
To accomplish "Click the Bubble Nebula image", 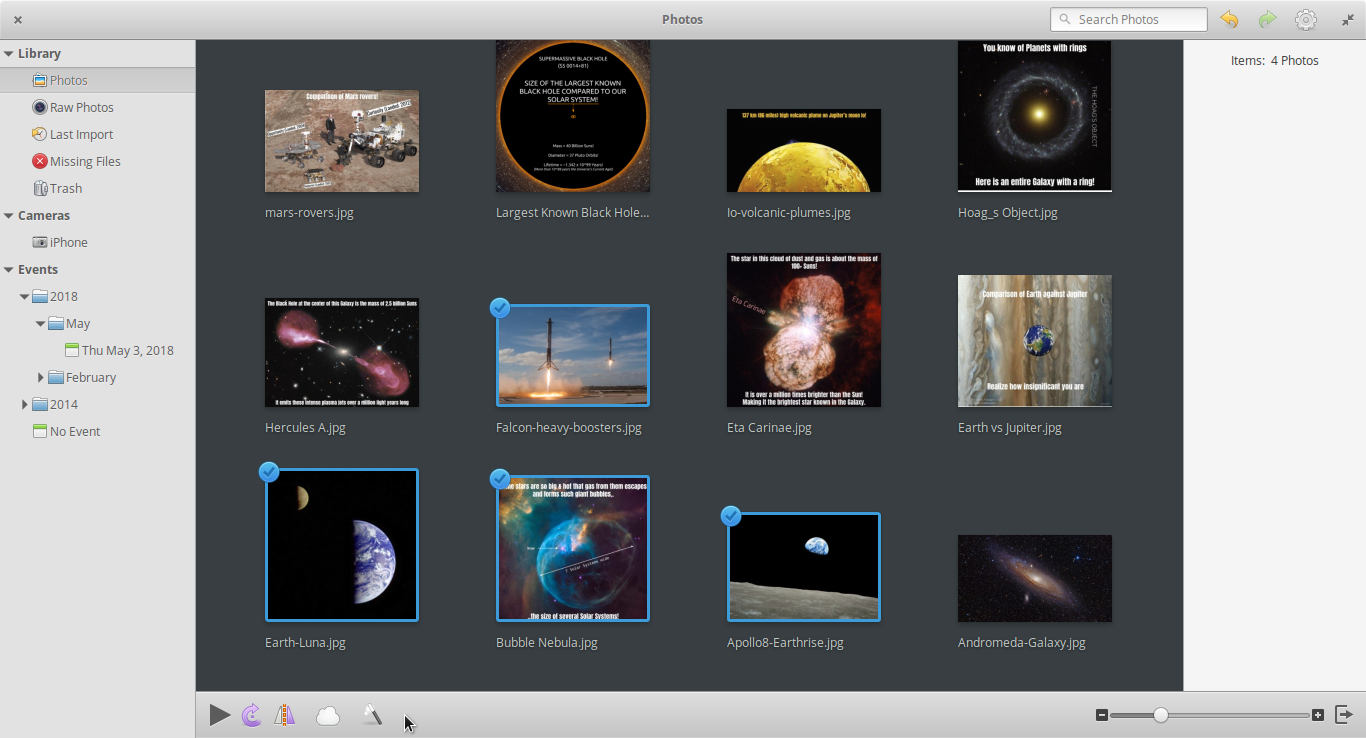I will click(573, 548).
